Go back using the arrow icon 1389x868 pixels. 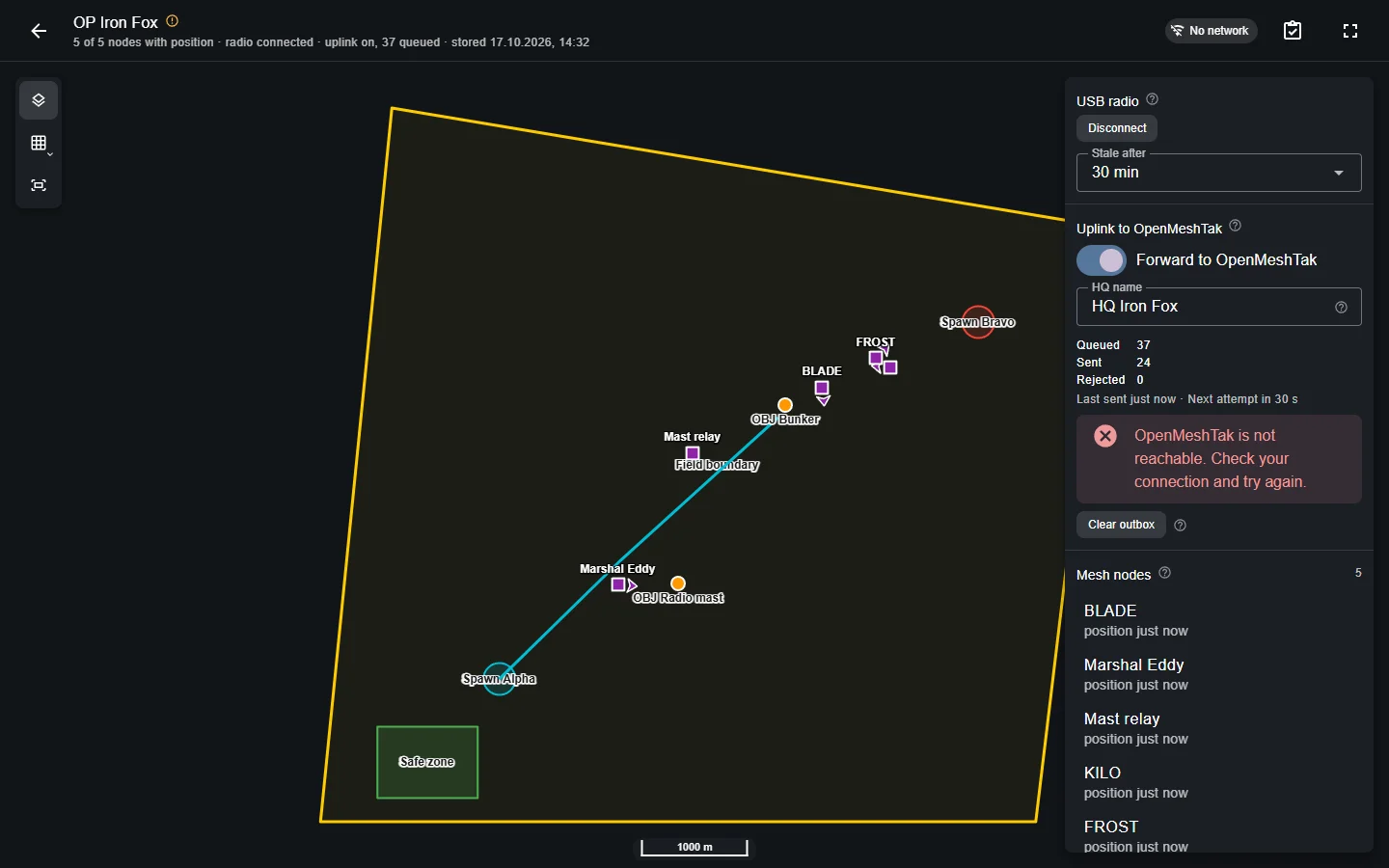click(x=39, y=31)
